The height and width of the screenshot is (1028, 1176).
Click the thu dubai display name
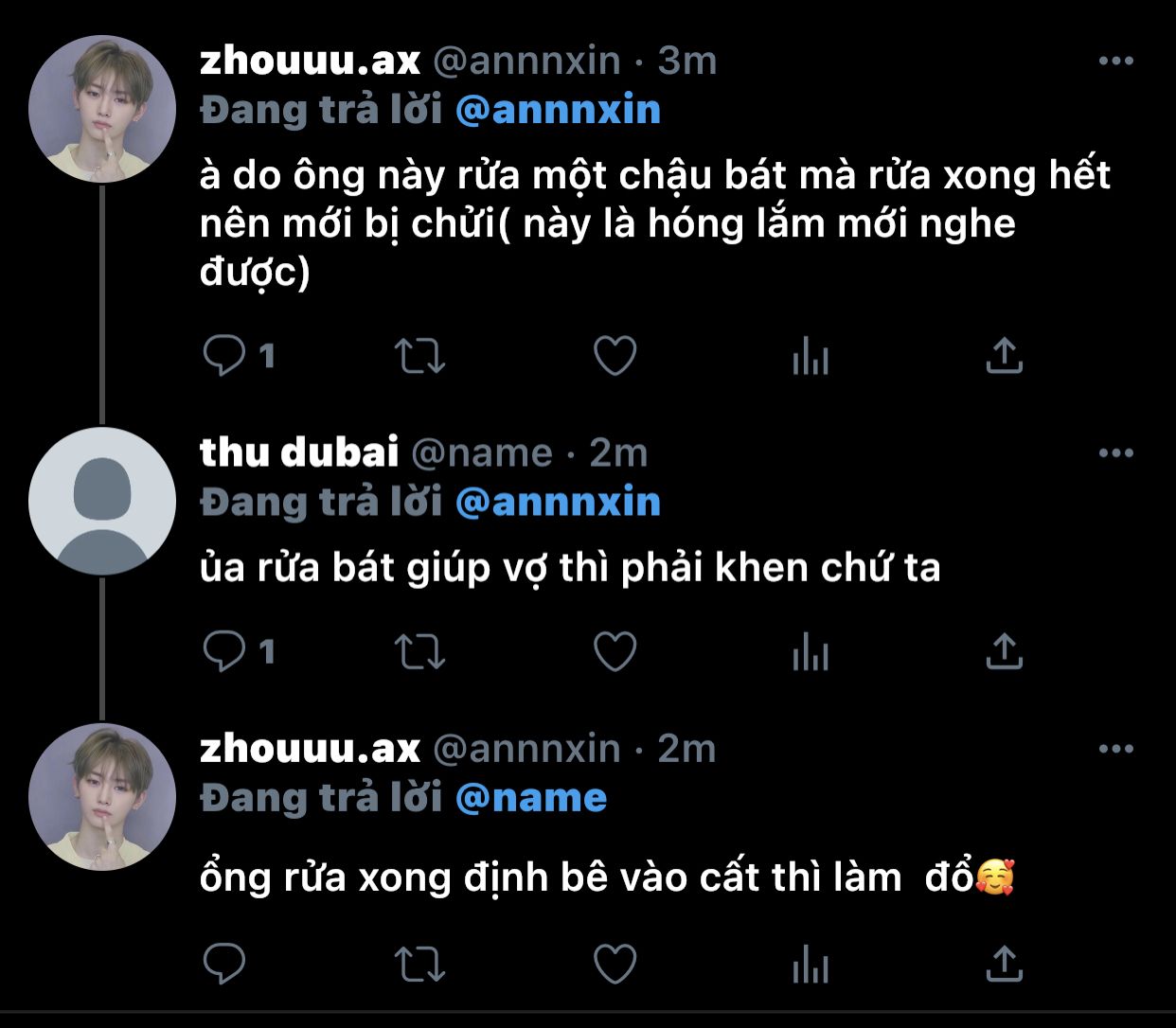coord(299,452)
